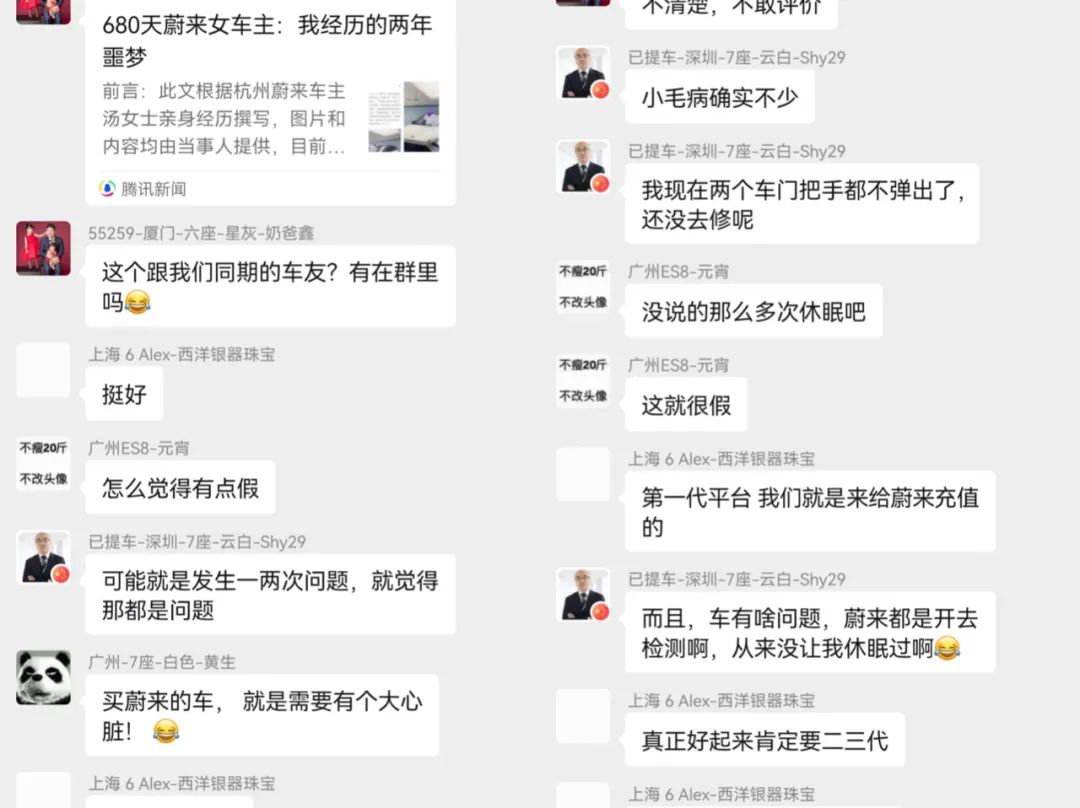Click the article preview thumbnail in the link card
Screen dimensions: 1080x808
point(404,116)
